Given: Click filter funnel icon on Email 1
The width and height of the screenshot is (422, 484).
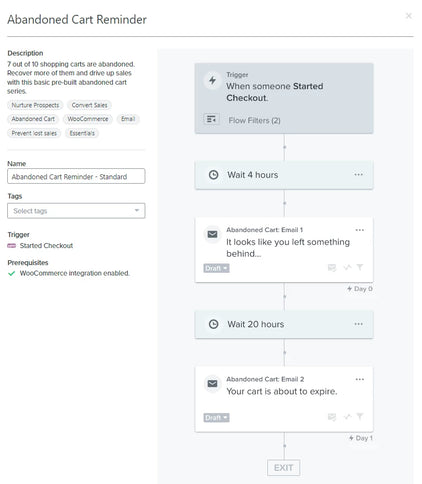Looking at the screenshot, I should (360, 267).
